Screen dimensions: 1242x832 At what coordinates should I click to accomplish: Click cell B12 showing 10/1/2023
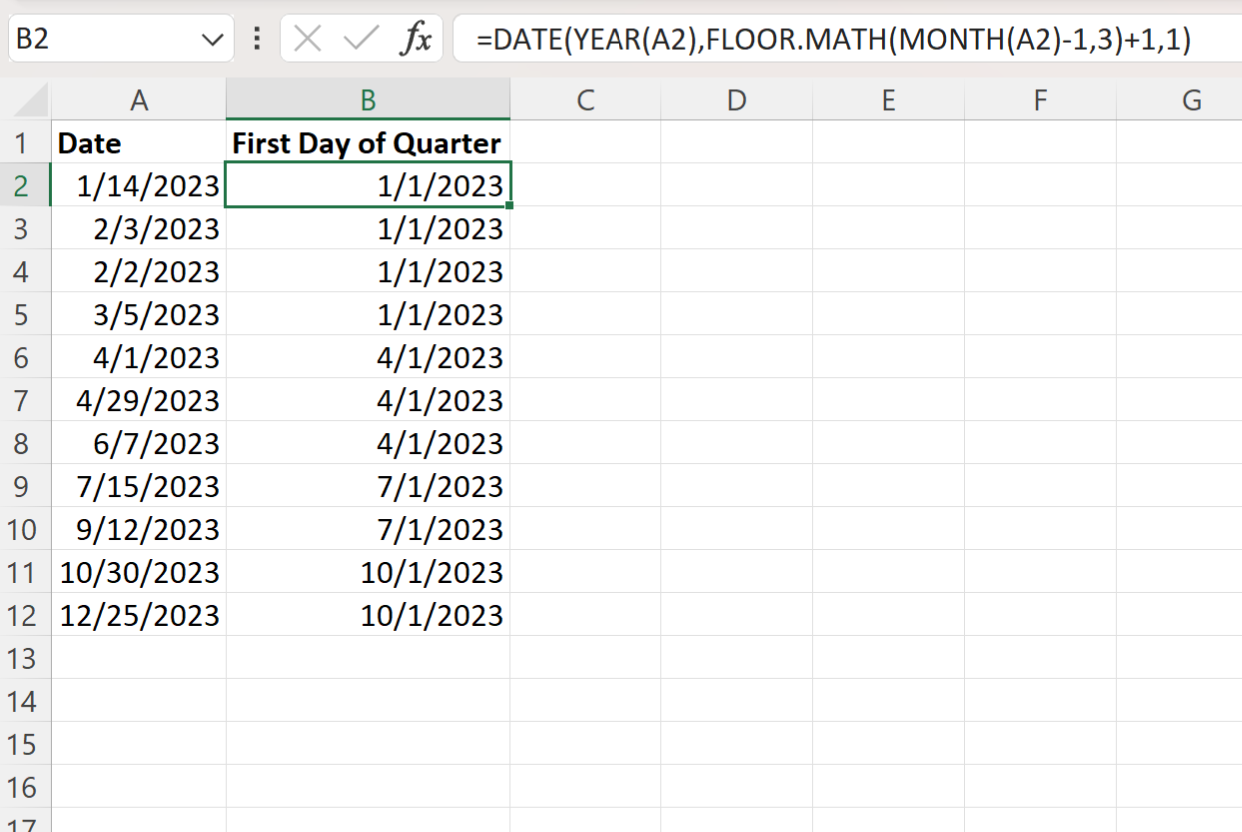pos(368,616)
